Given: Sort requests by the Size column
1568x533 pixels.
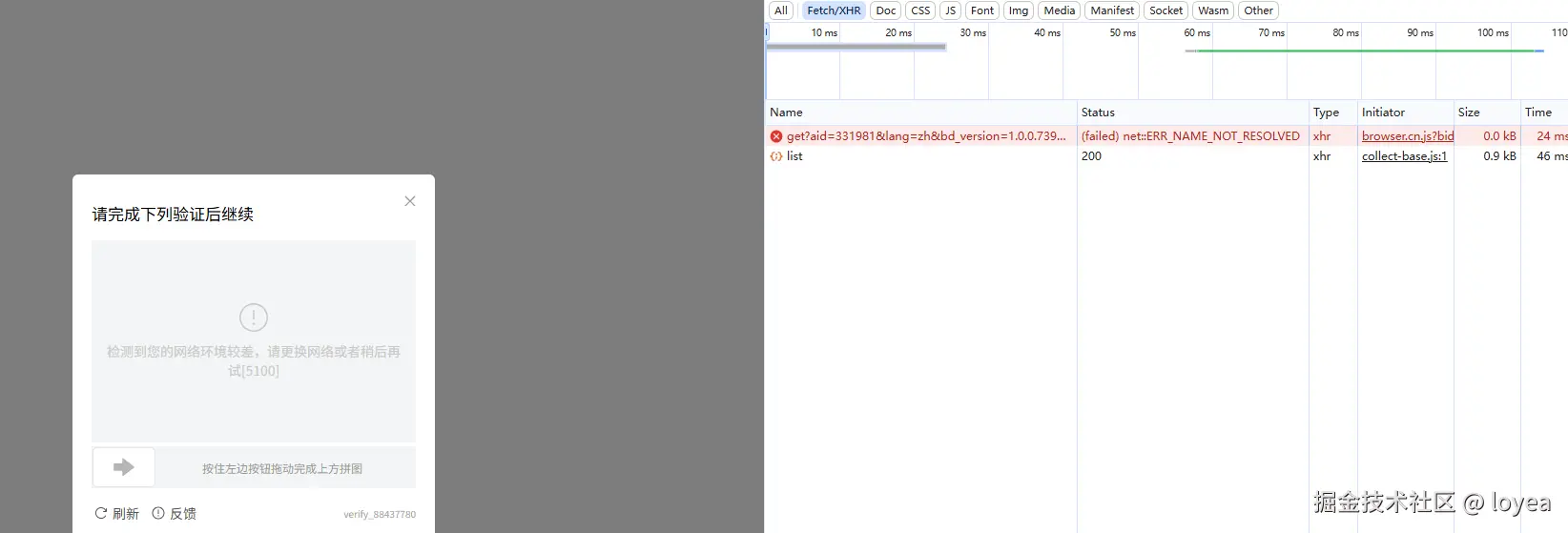Looking at the screenshot, I should point(1469,113).
